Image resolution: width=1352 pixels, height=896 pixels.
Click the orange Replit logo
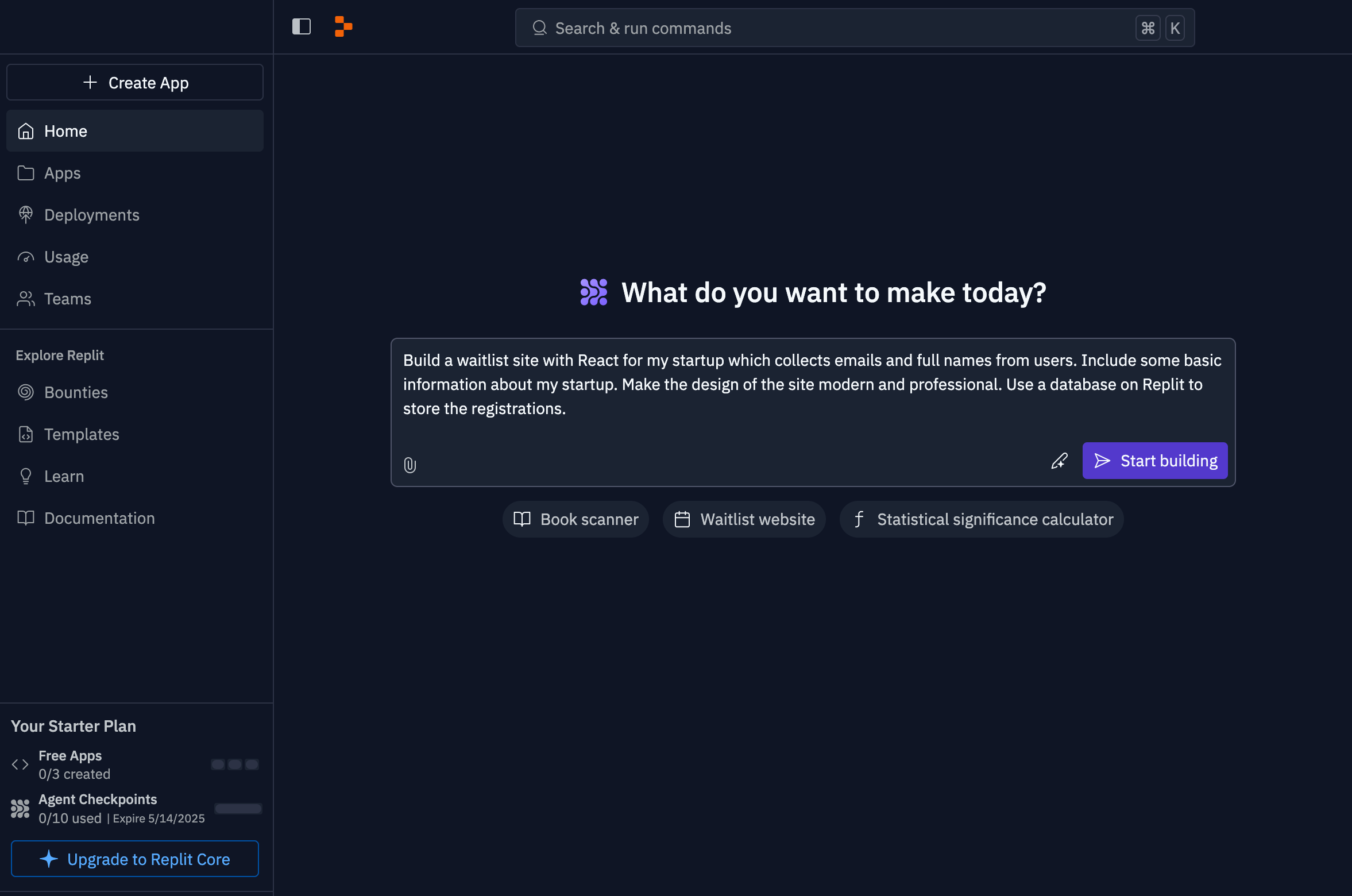tap(343, 26)
